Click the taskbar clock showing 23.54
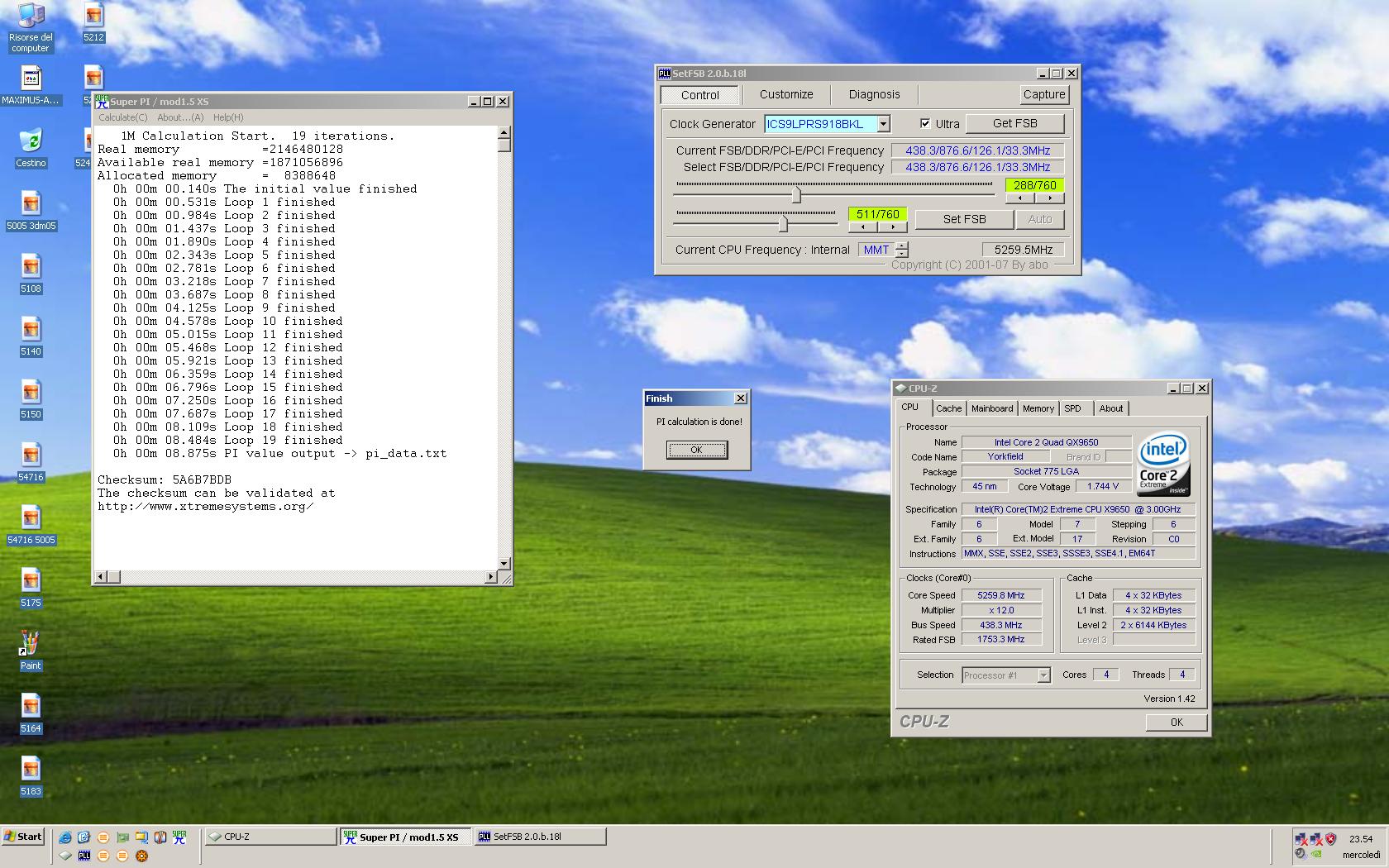The height and width of the screenshot is (868, 1389). 1361,838
